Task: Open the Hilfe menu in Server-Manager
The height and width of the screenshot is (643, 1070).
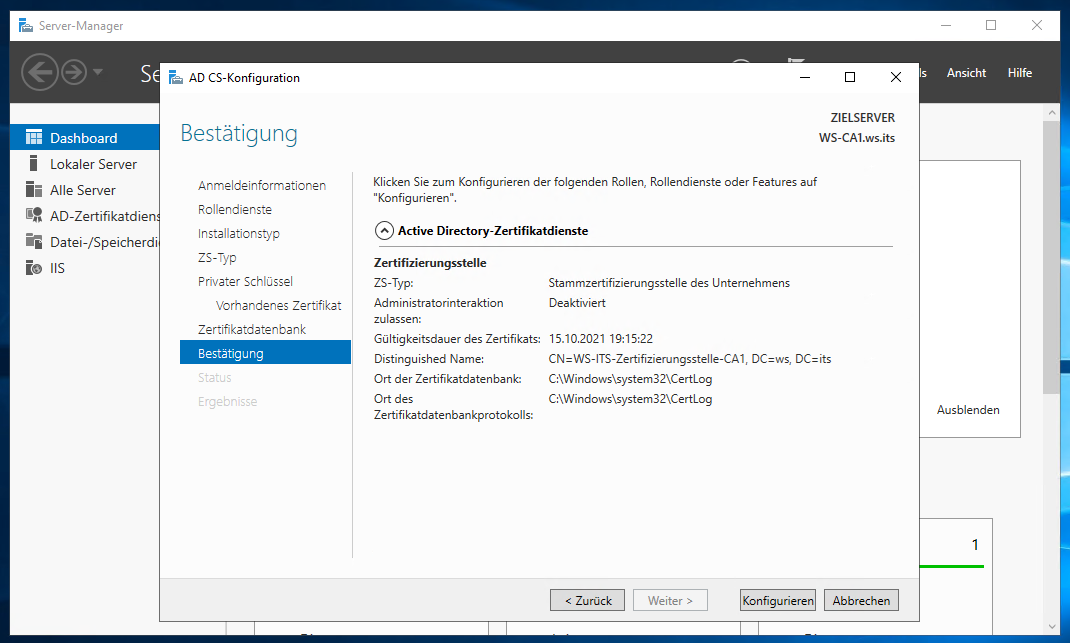Action: coord(1020,73)
